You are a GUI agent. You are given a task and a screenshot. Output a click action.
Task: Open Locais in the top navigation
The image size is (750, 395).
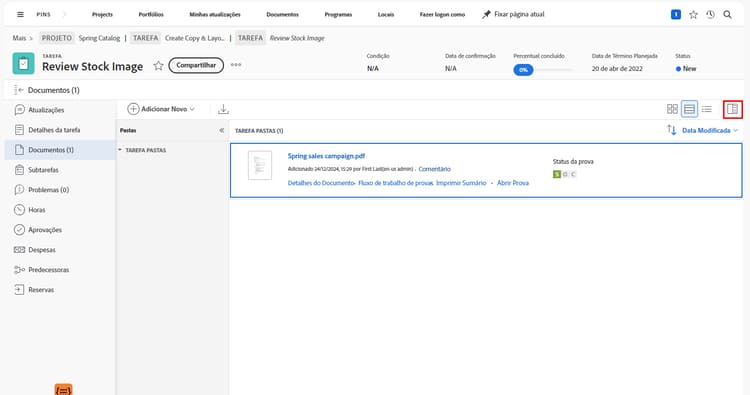tap(386, 14)
